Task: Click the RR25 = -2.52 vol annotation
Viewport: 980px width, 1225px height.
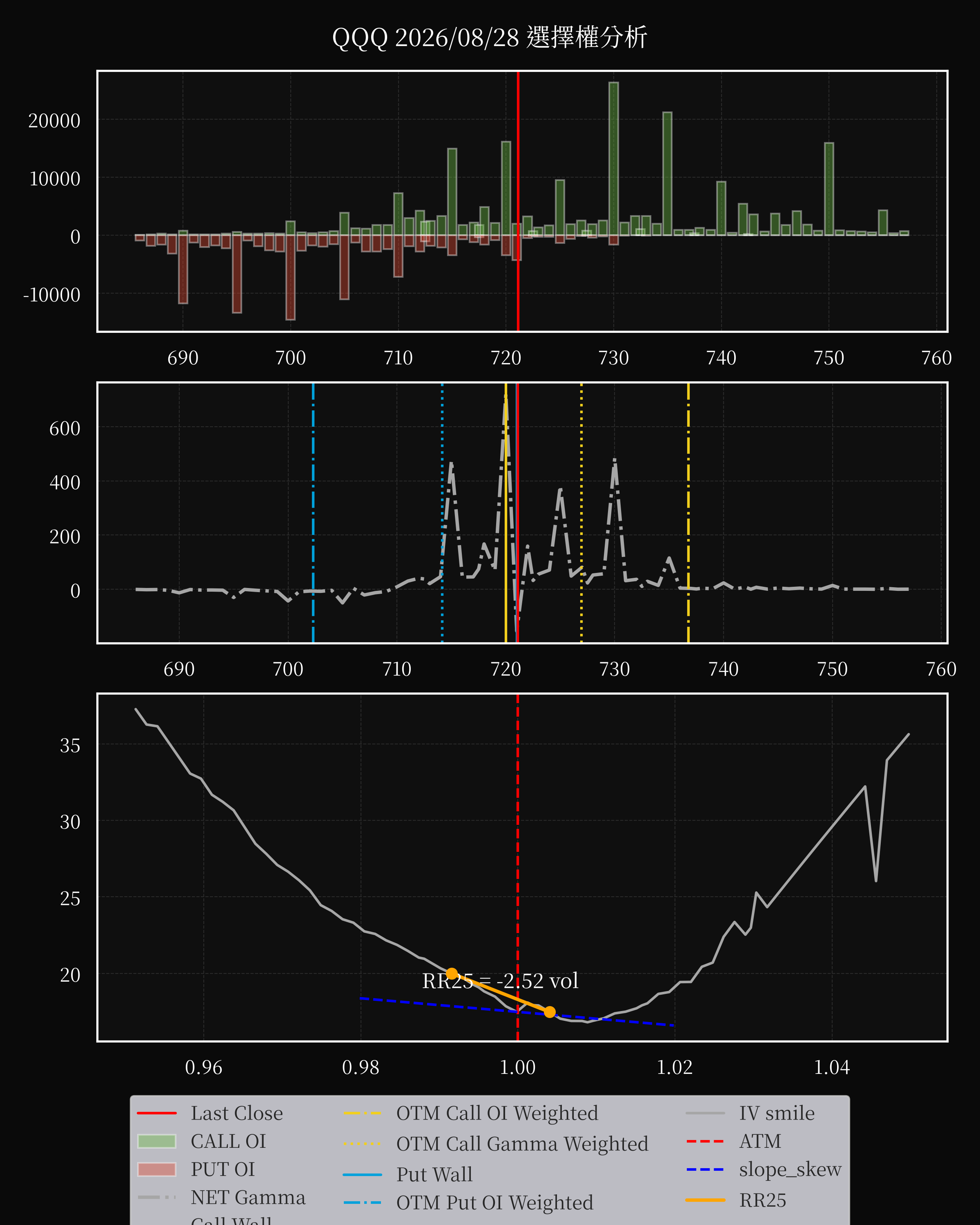Action: click(x=500, y=981)
